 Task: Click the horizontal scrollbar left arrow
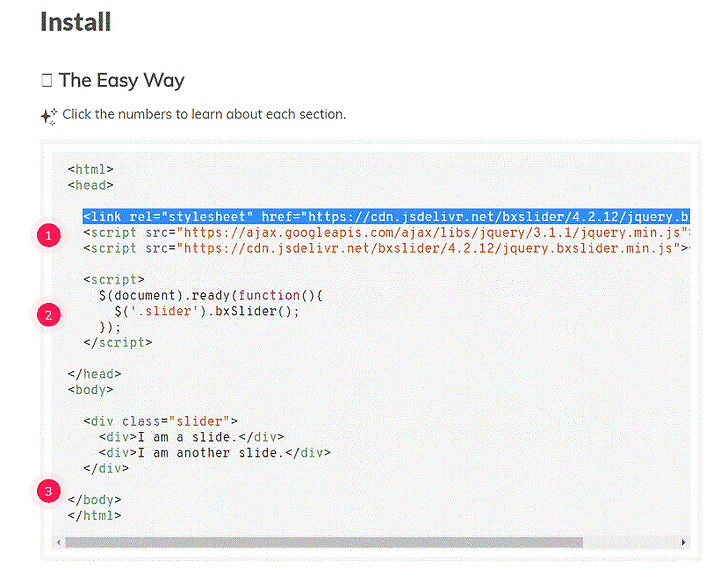coord(59,542)
